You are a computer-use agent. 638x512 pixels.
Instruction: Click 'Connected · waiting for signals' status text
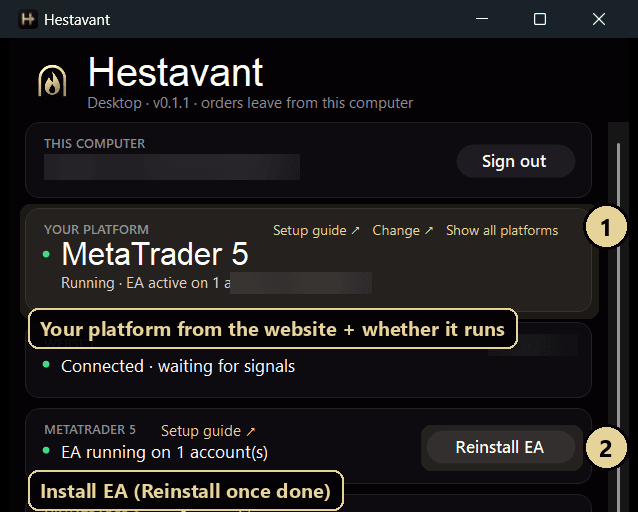pyautogui.click(x=178, y=366)
